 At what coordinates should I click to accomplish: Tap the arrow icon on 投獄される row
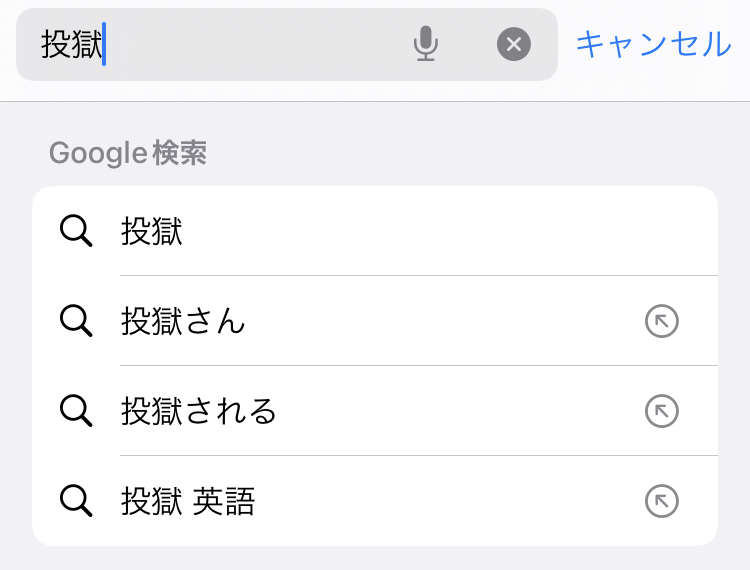(661, 411)
